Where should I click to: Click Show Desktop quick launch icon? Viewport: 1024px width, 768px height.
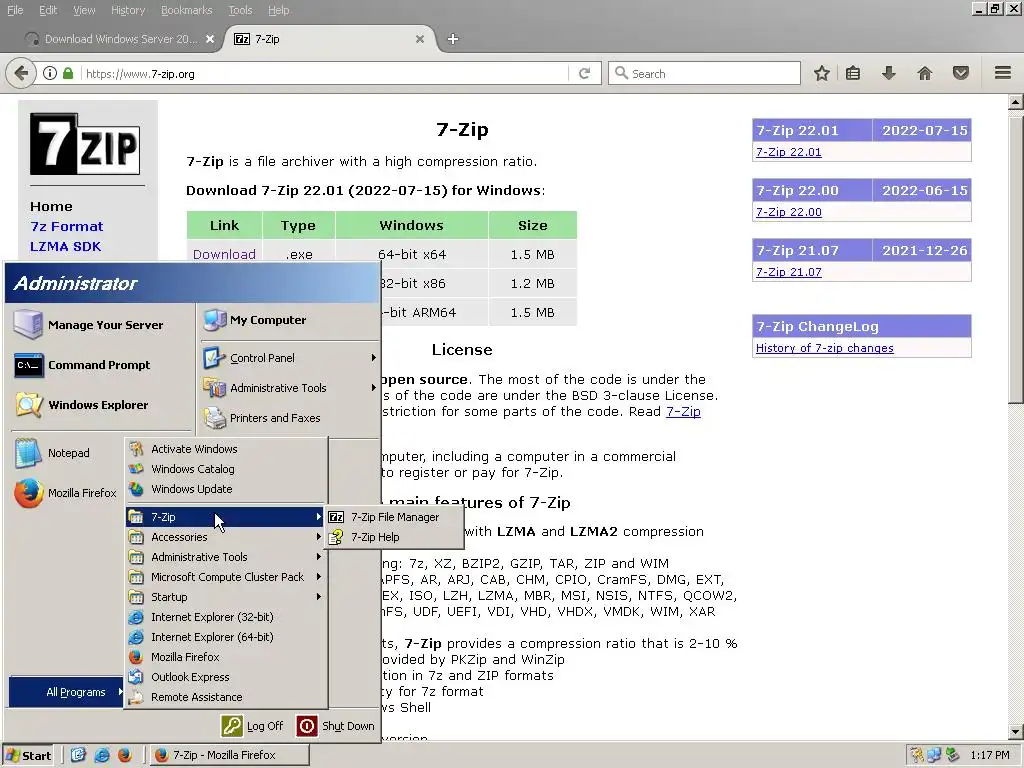pyautogui.click(x=78, y=756)
